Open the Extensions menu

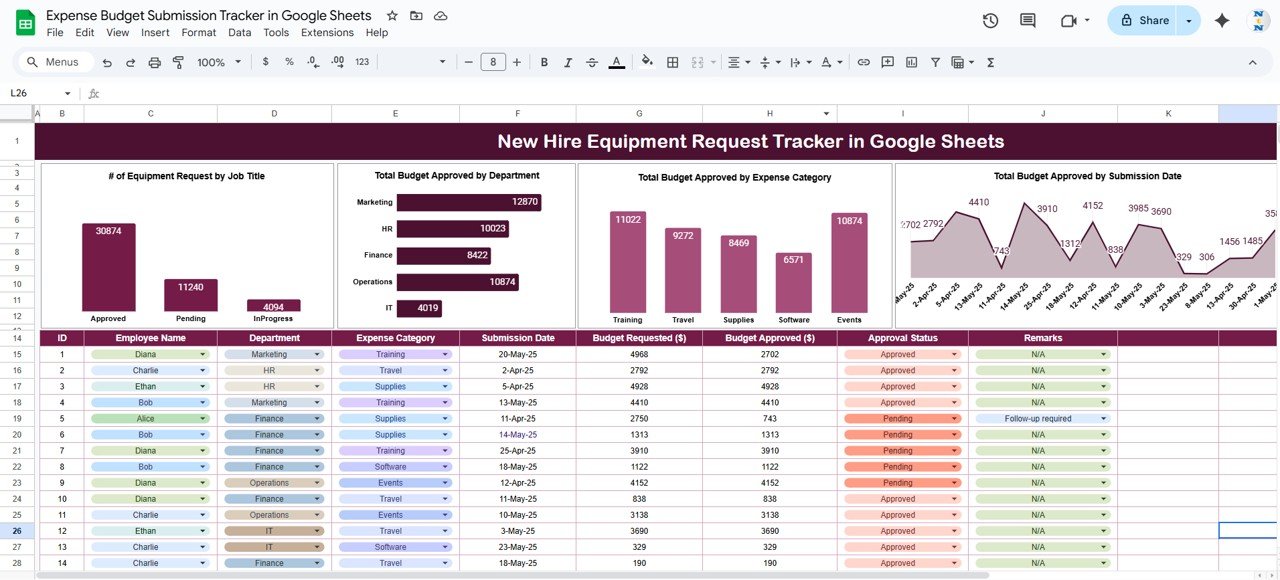(x=327, y=32)
